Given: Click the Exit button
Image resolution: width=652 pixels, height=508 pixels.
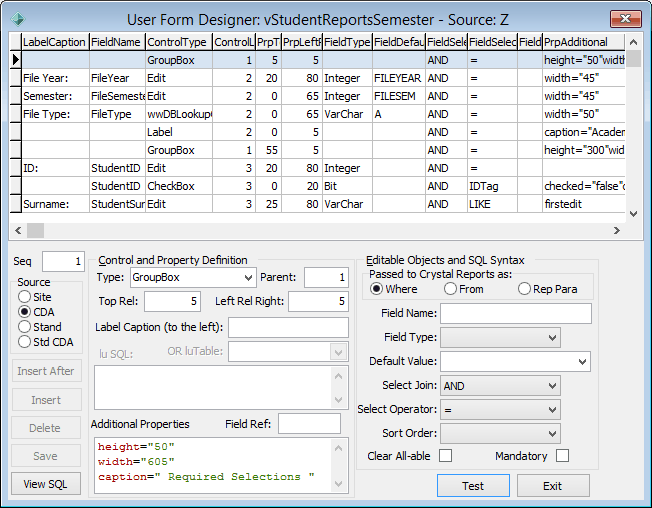Looking at the screenshot, I should (x=553, y=486).
